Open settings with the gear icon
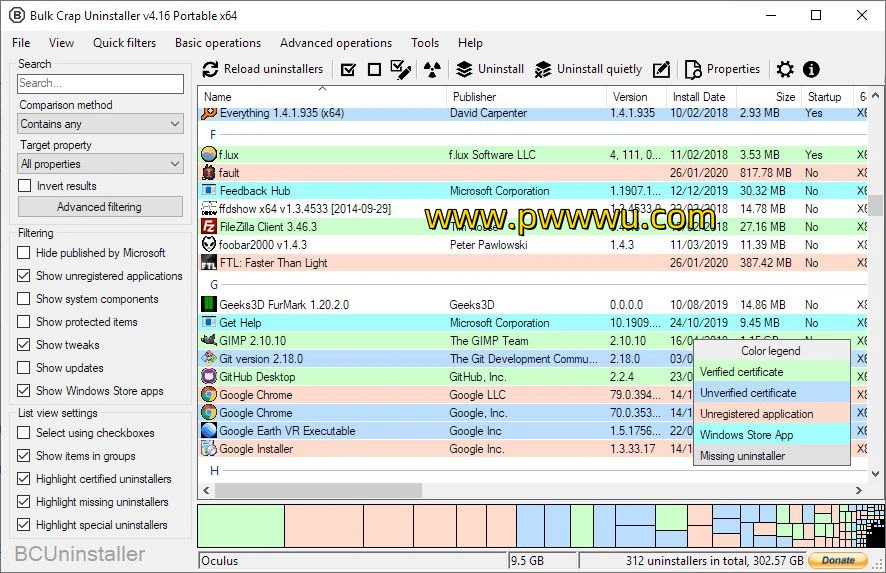 click(x=785, y=70)
